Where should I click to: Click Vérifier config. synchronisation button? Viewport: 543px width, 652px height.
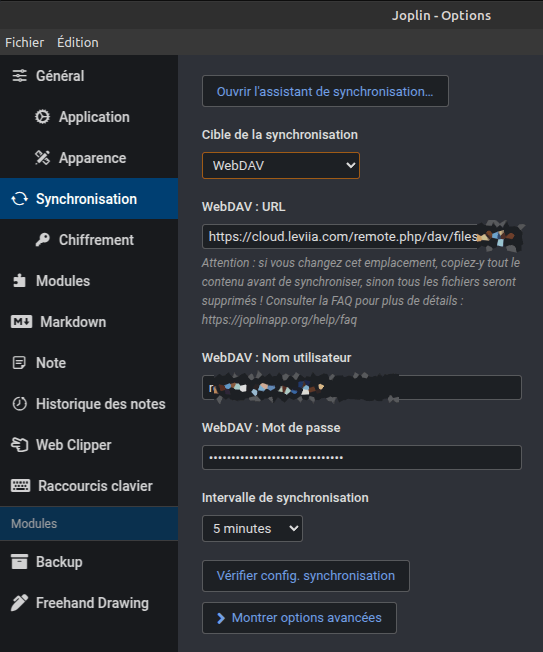coord(306,576)
